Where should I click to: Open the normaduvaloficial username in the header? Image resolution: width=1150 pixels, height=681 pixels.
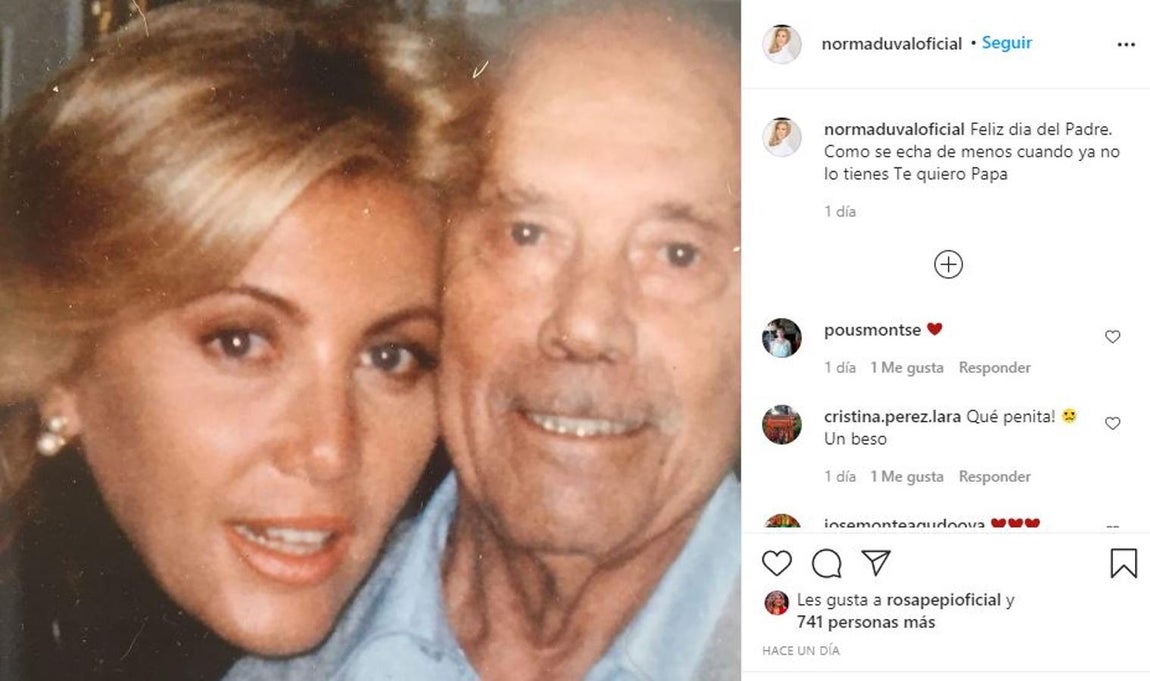[x=891, y=44]
